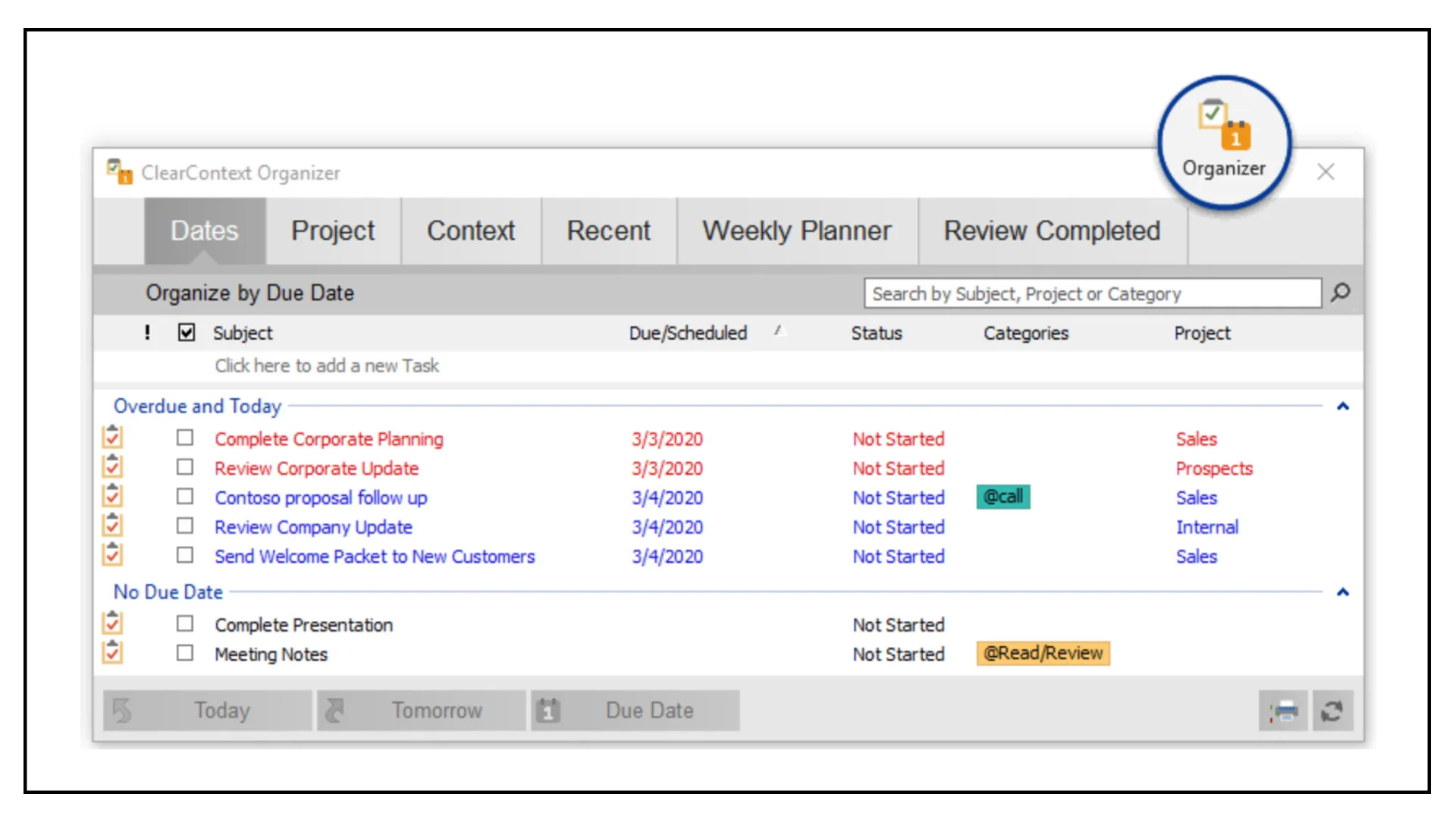
Task: Click the @Read/Review category tag
Action: click(1043, 653)
